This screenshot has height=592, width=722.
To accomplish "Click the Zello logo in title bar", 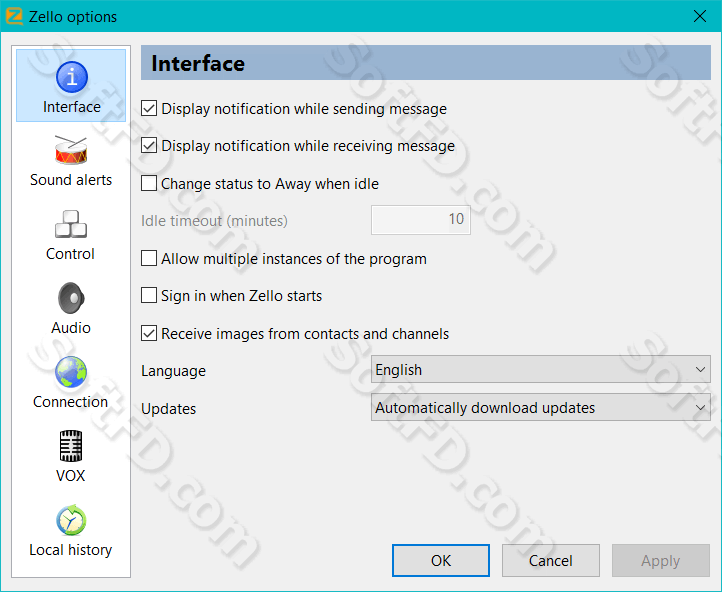I will pos(14,16).
